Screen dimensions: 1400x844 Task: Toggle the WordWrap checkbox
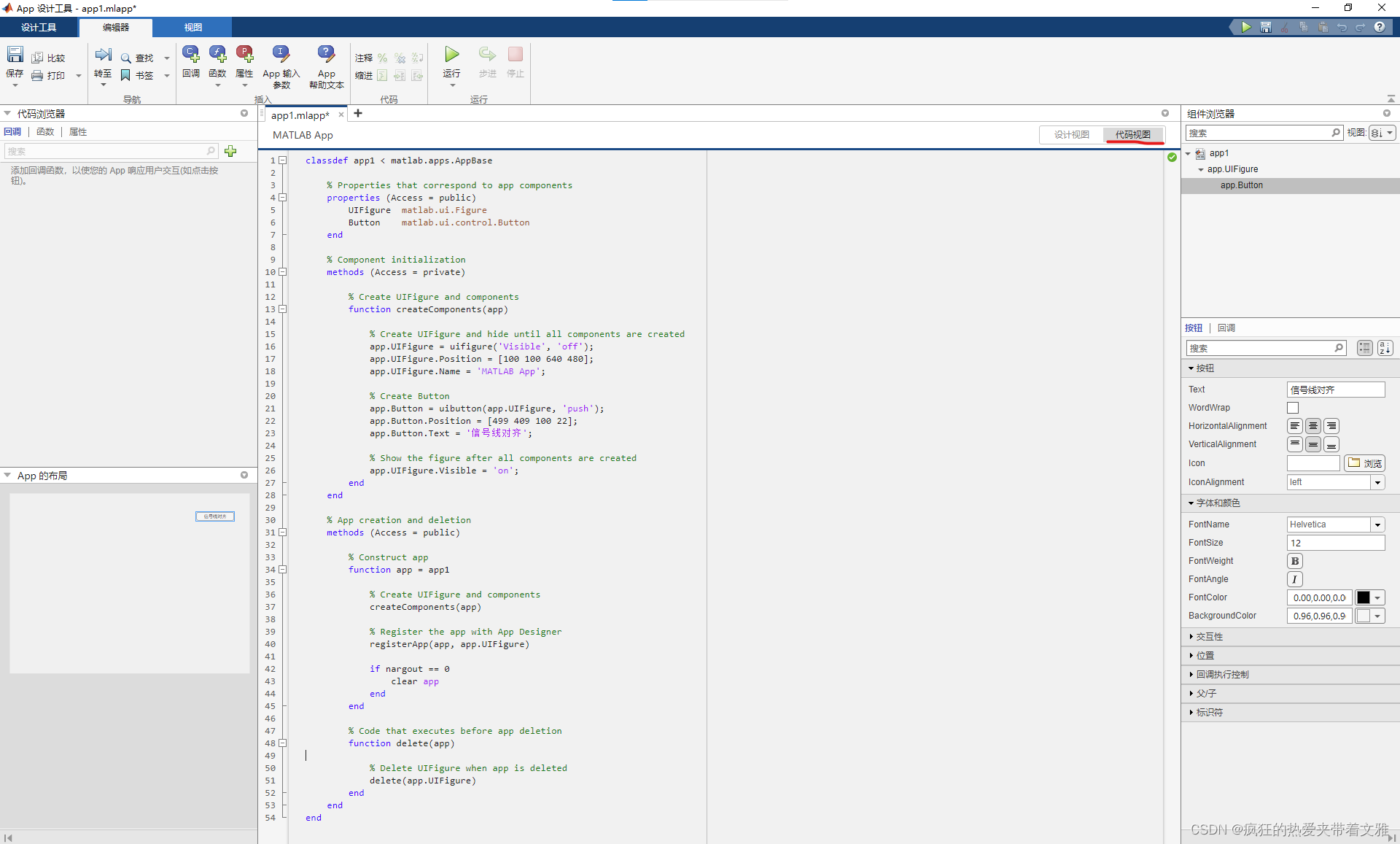point(1293,408)
